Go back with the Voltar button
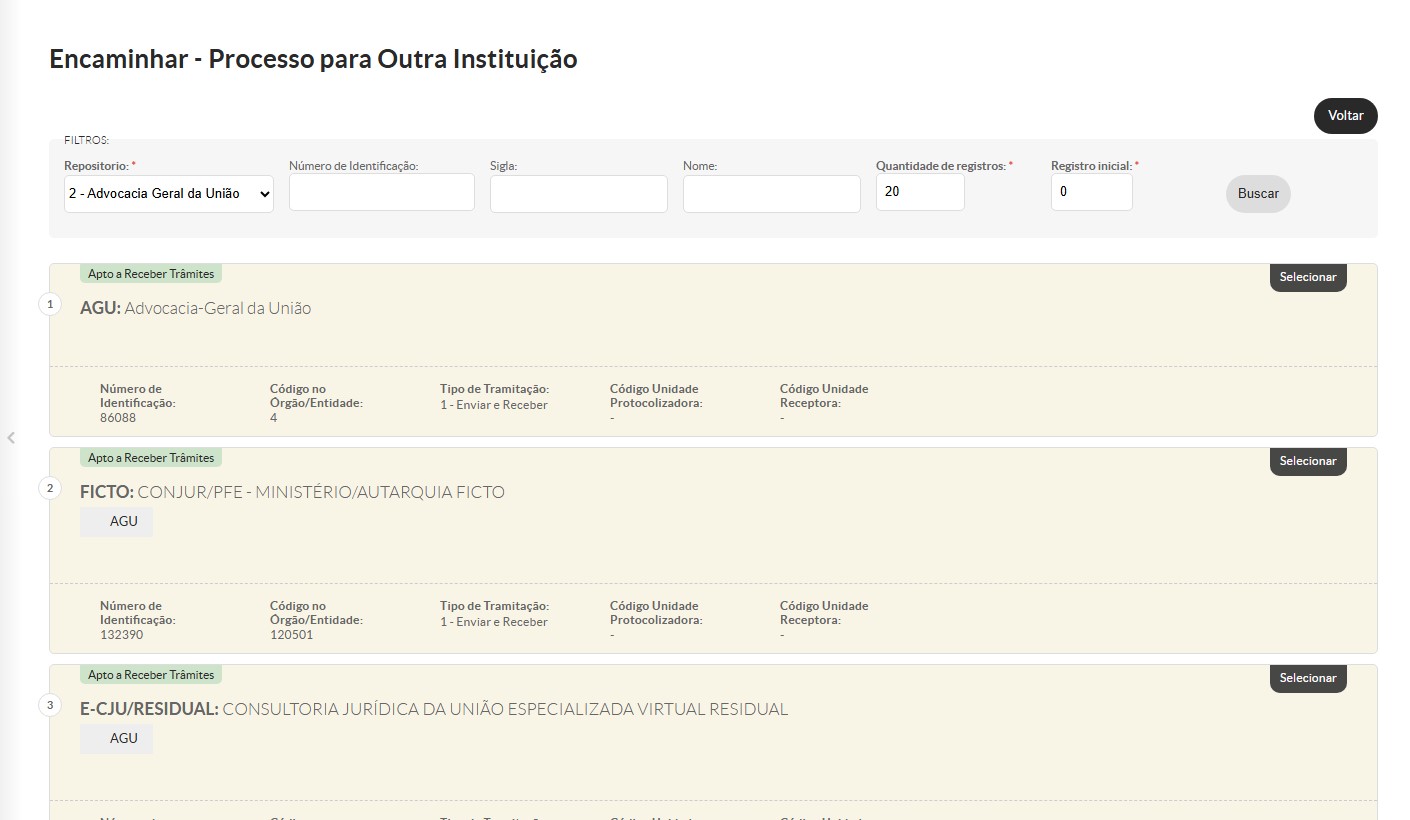1410x820 pixels. (x=1346, y=116)
